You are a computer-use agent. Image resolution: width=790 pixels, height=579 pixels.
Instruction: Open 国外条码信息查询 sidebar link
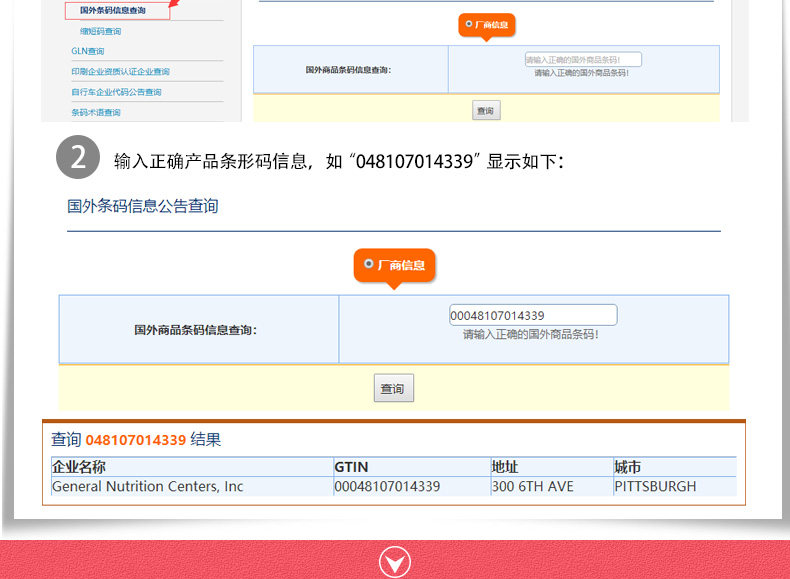click(x=113, y=10)
